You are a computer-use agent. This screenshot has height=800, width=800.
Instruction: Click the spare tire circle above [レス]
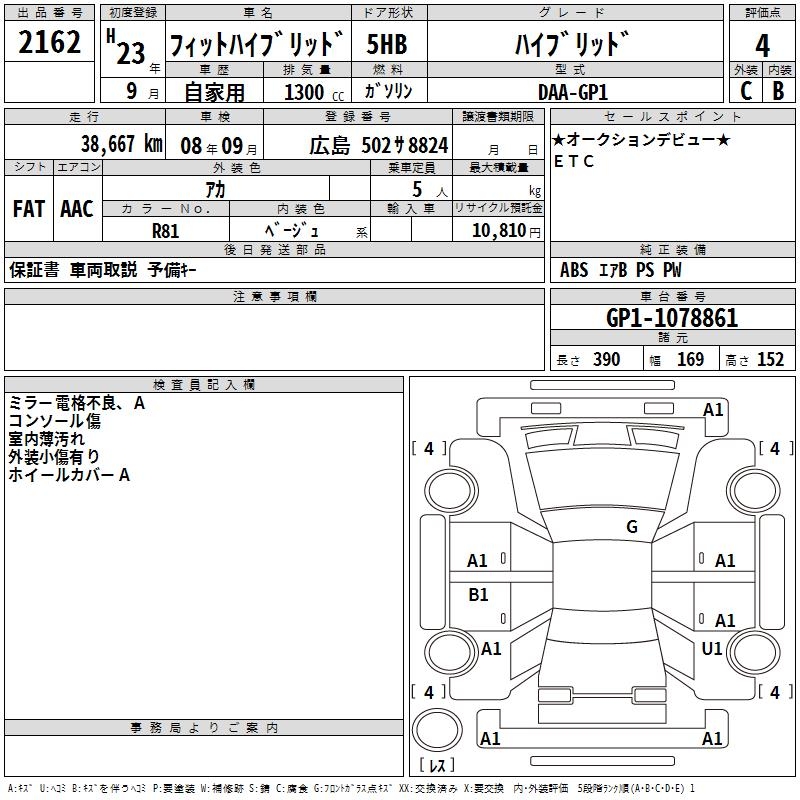[x=437, y=729]
